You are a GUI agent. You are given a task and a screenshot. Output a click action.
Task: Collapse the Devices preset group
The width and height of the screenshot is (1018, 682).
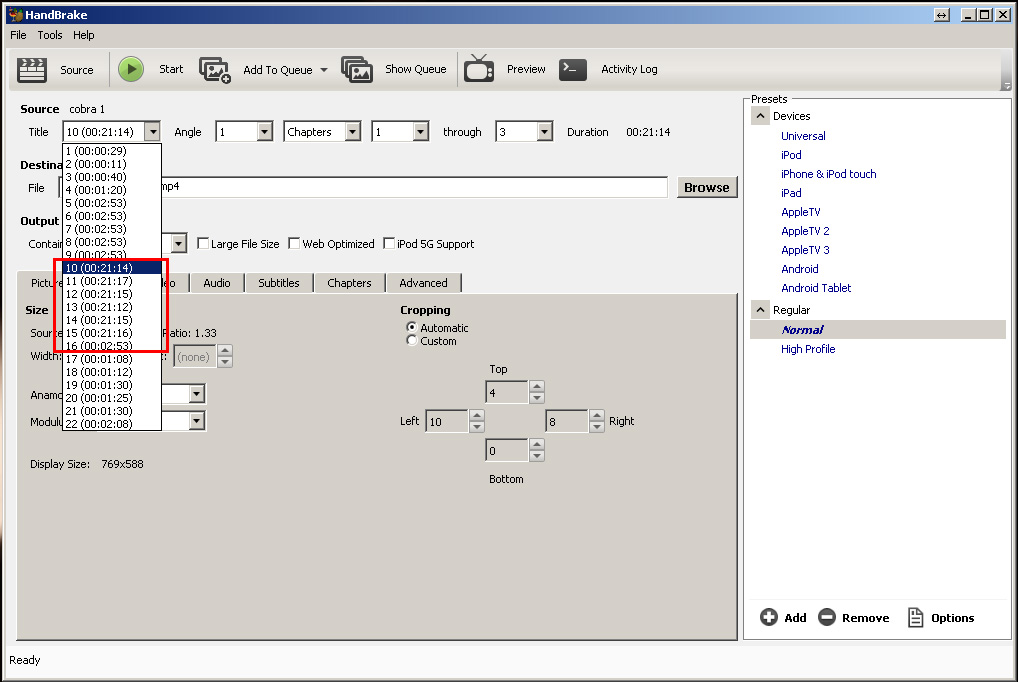[x=760, y=116]
